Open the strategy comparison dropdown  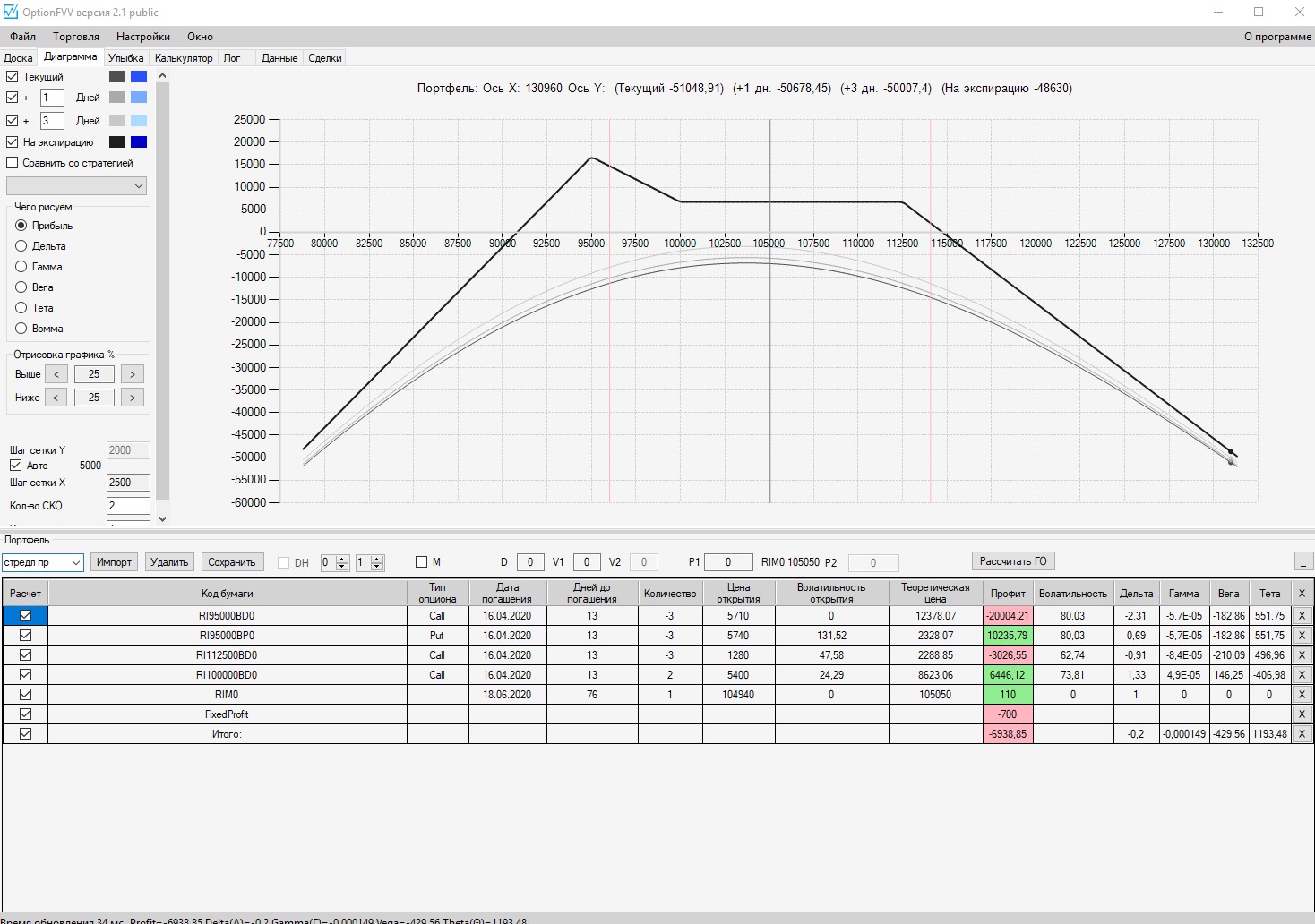coord(76,186)
